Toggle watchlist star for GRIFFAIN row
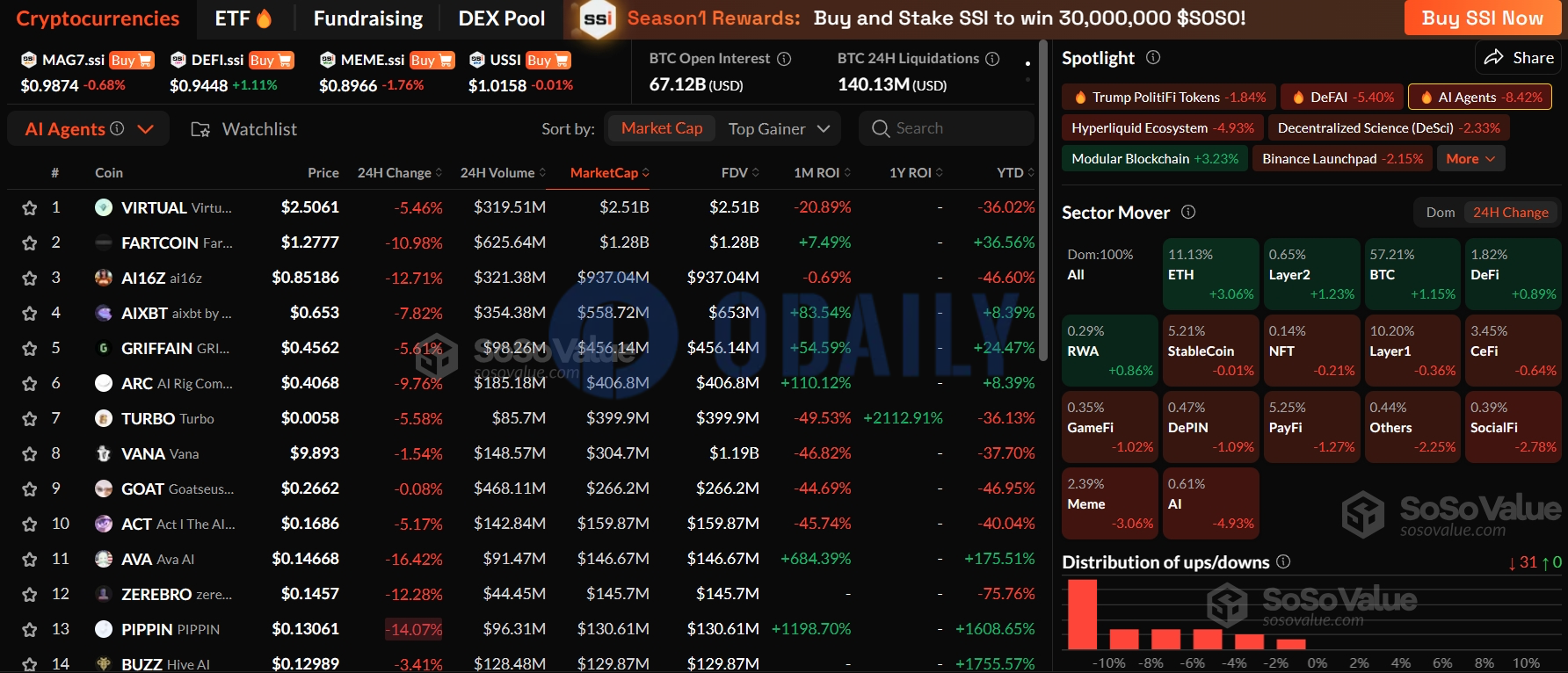The height and width of the screenshot is (673, 1568). pyautogui.click(x=29, y=349)
